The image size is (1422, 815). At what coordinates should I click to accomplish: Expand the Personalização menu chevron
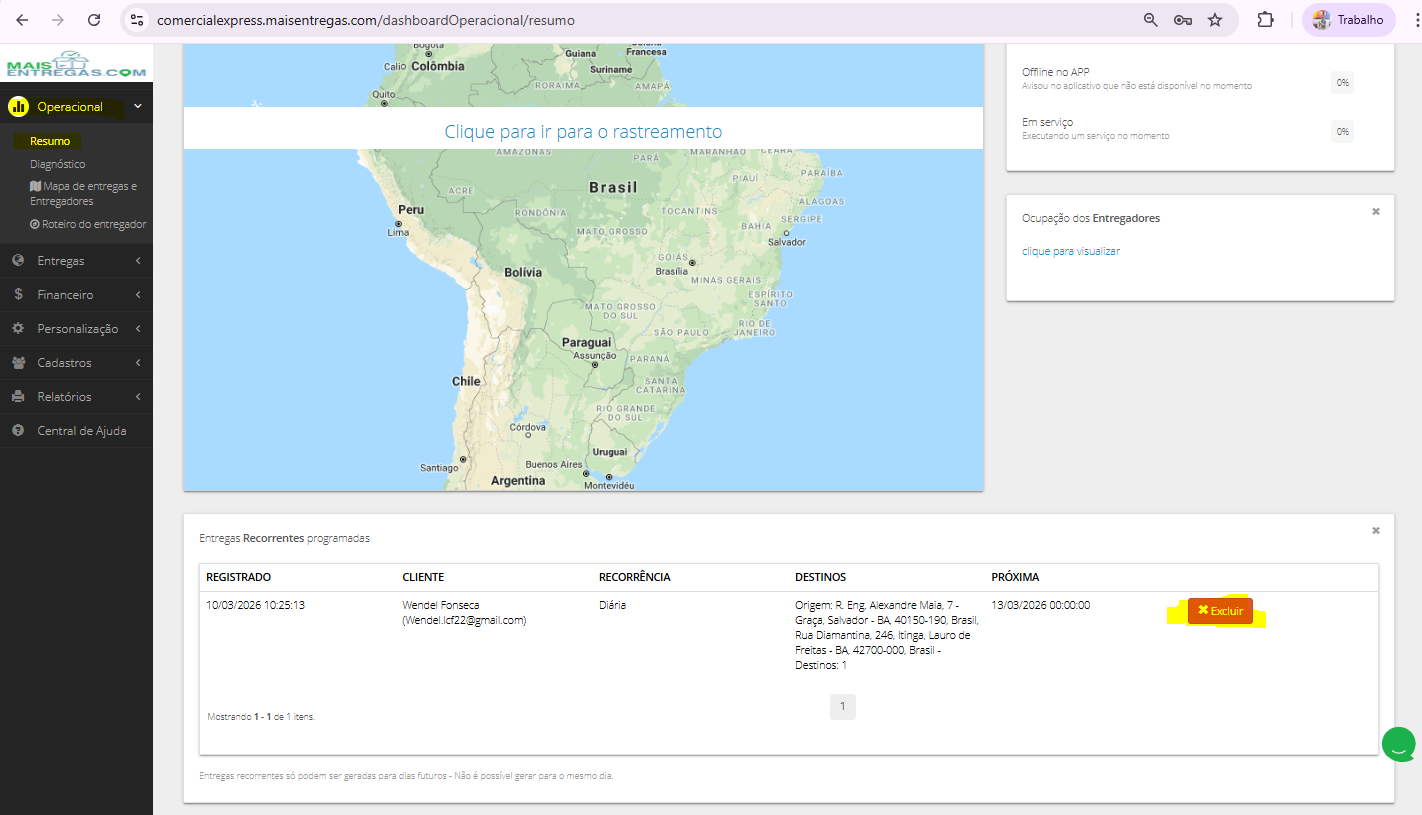point(138,329)
